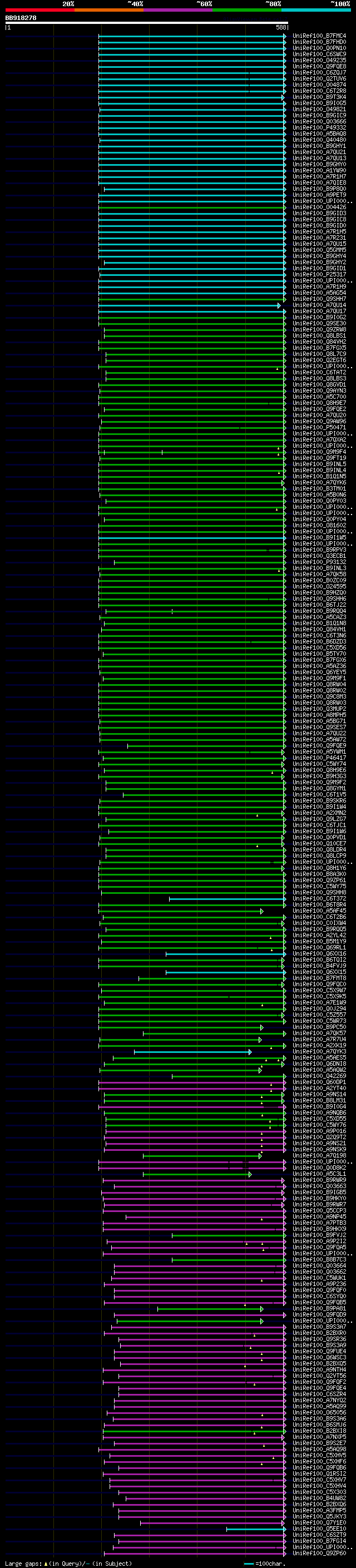This screenshot has height=1568, width=356.
Task: Open the UniRef100_Q03666 entry
Action: point(319,122)
